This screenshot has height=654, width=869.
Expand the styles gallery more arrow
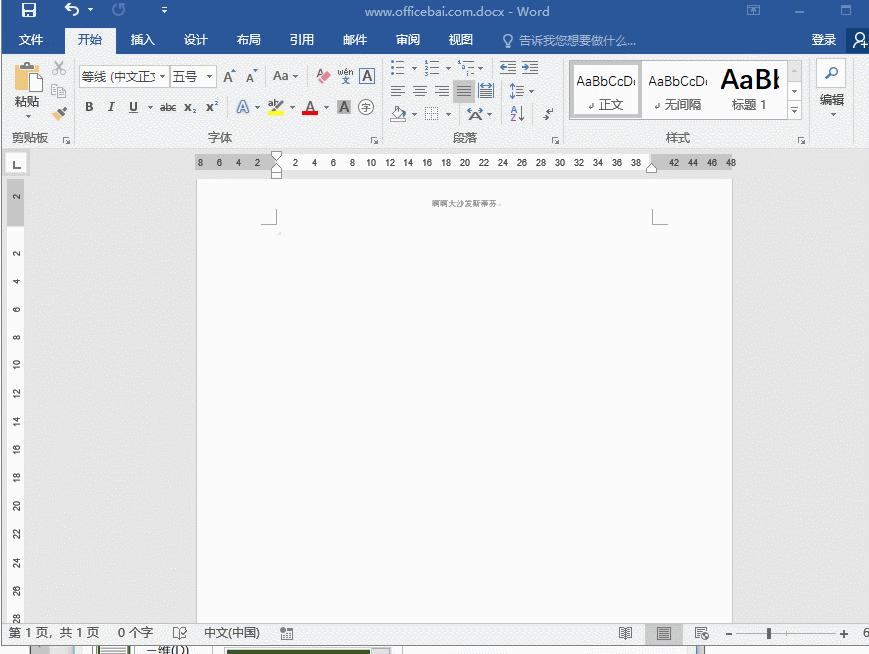(795, 111)
